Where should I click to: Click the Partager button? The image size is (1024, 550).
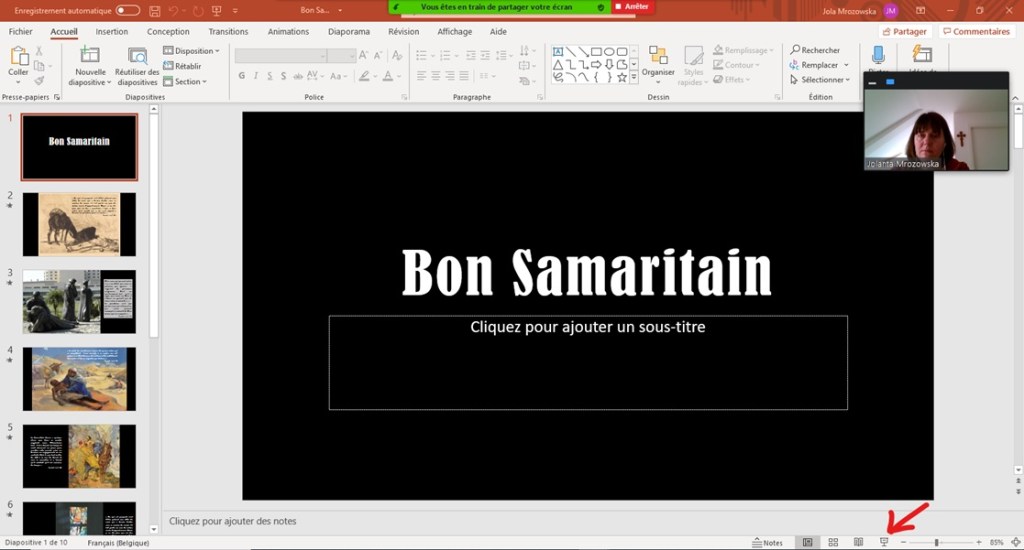tap(904, 32)
